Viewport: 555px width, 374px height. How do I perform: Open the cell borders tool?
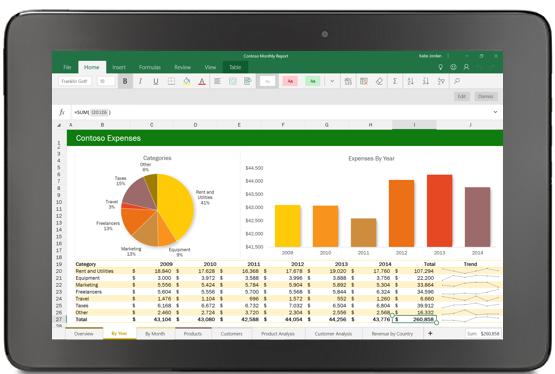pyautogui.click(x=171, y=81)
